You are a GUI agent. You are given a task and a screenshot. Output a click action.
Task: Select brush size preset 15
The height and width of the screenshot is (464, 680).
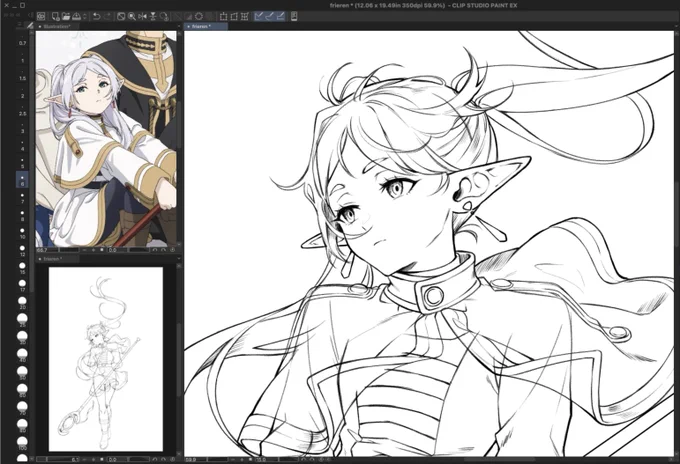tap(22, 269)
